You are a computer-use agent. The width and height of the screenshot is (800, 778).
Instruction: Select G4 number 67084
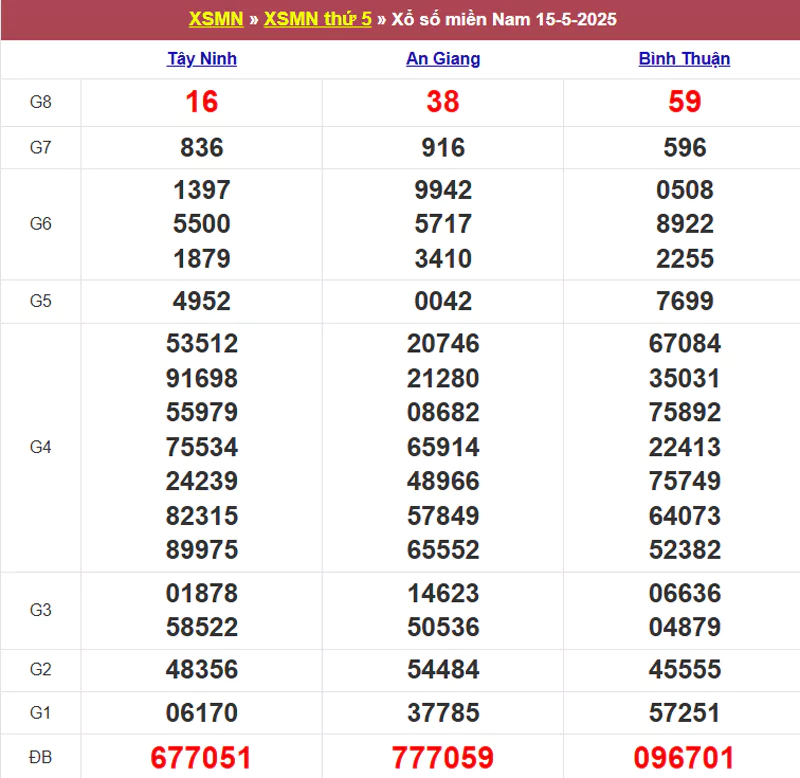pyautogui.click(x=685, y=343)
